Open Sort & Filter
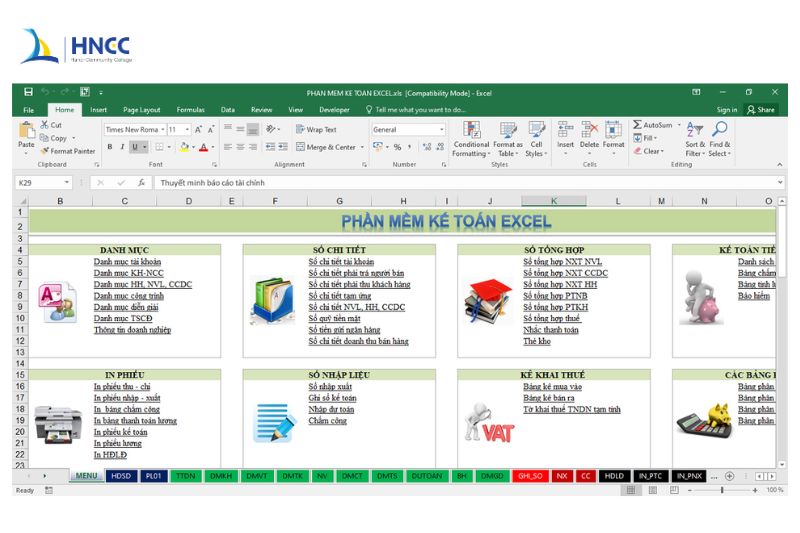The image size is (800, 533). (695, 139)
